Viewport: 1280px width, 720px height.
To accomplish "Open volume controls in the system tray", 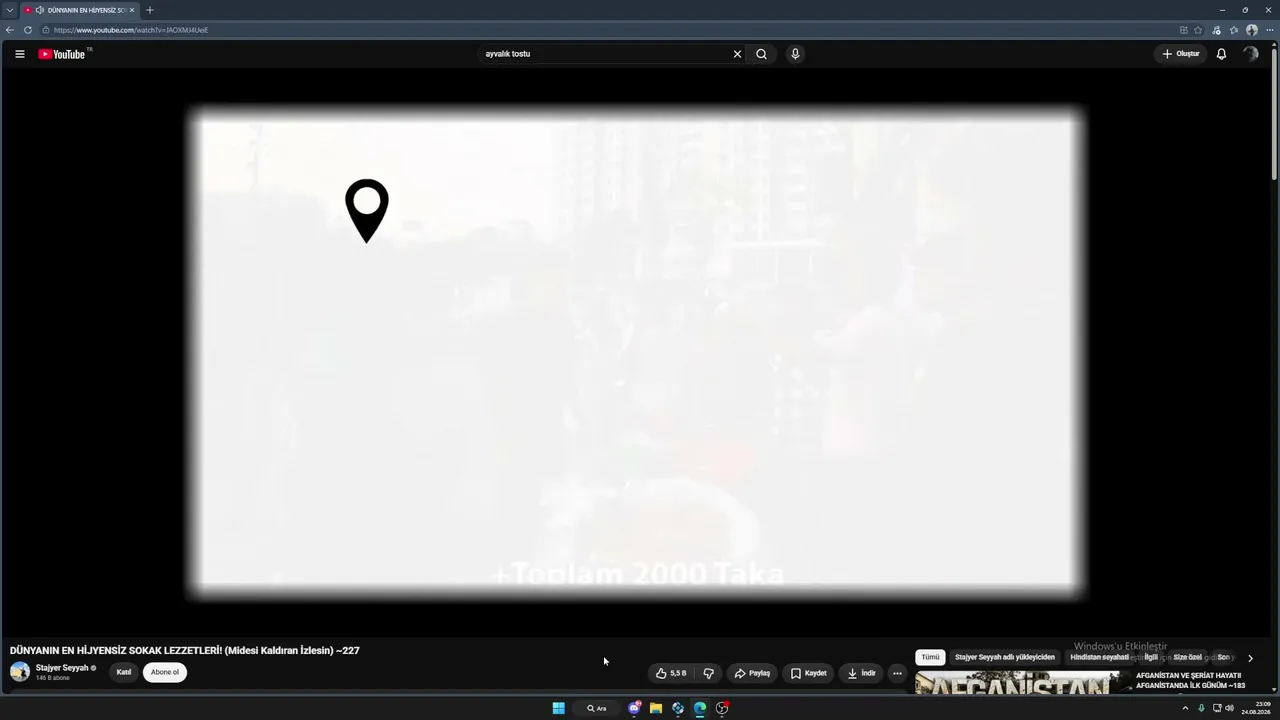I will pyautogui.click(x=1229, y=708).
